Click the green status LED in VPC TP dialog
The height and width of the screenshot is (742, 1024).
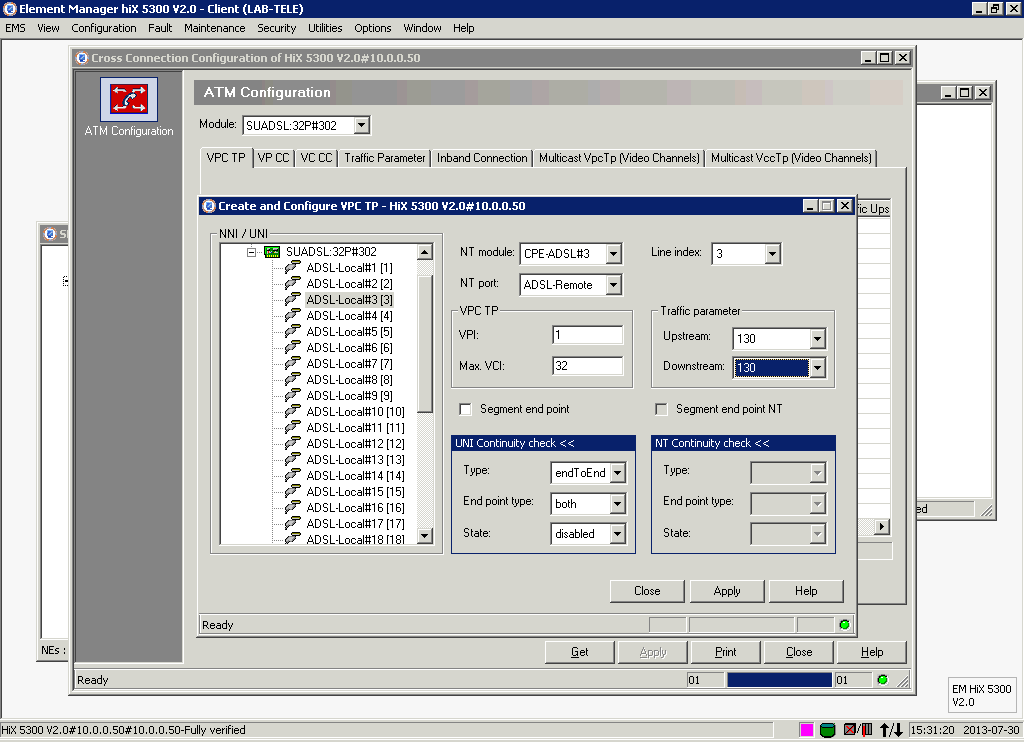click(844, 625)
